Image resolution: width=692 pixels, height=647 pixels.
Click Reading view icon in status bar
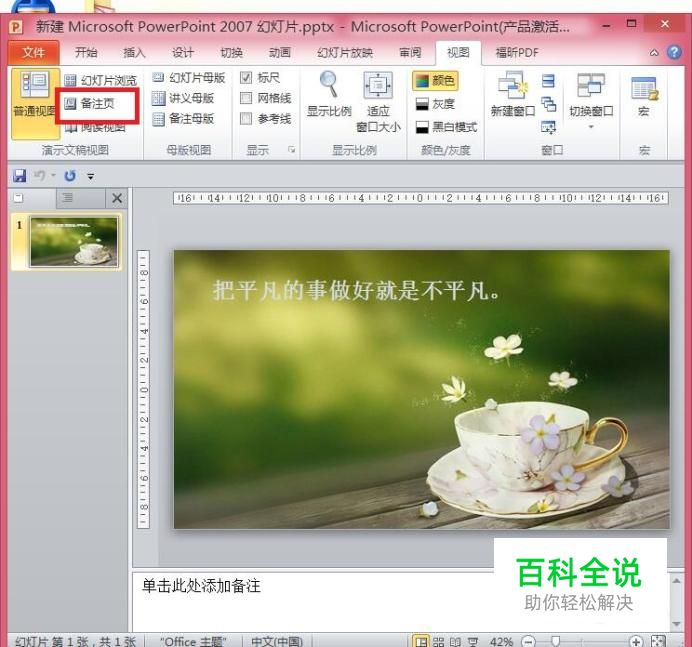point(455,641)
